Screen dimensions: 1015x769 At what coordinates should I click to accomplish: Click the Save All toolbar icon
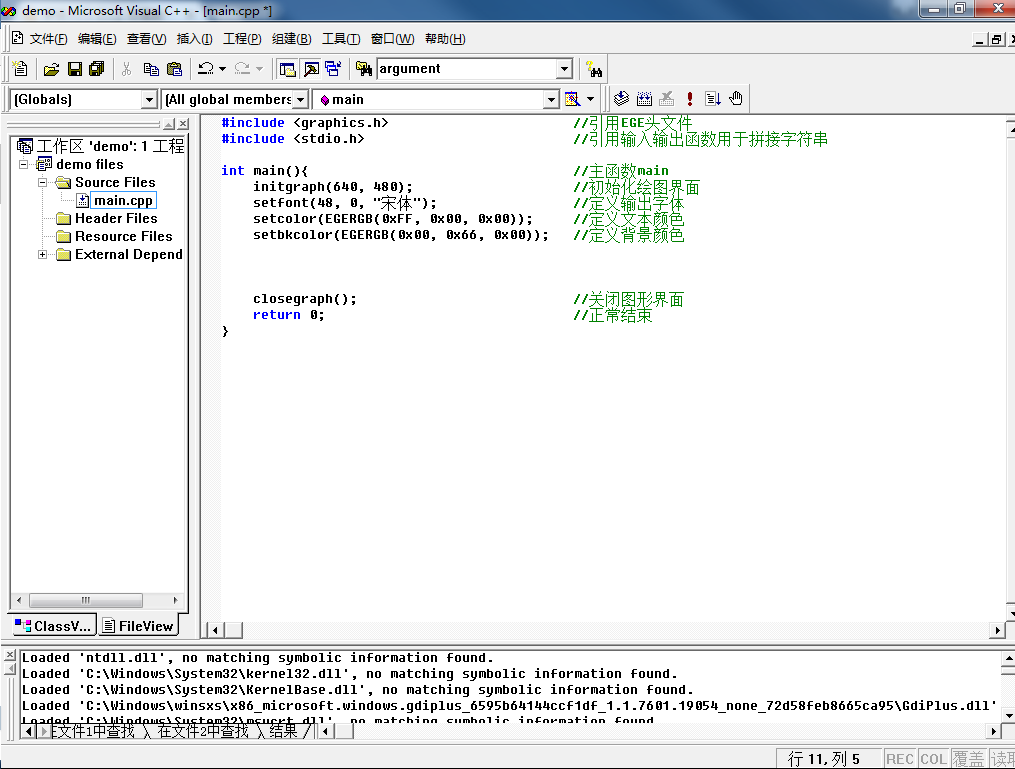point(97,69)
